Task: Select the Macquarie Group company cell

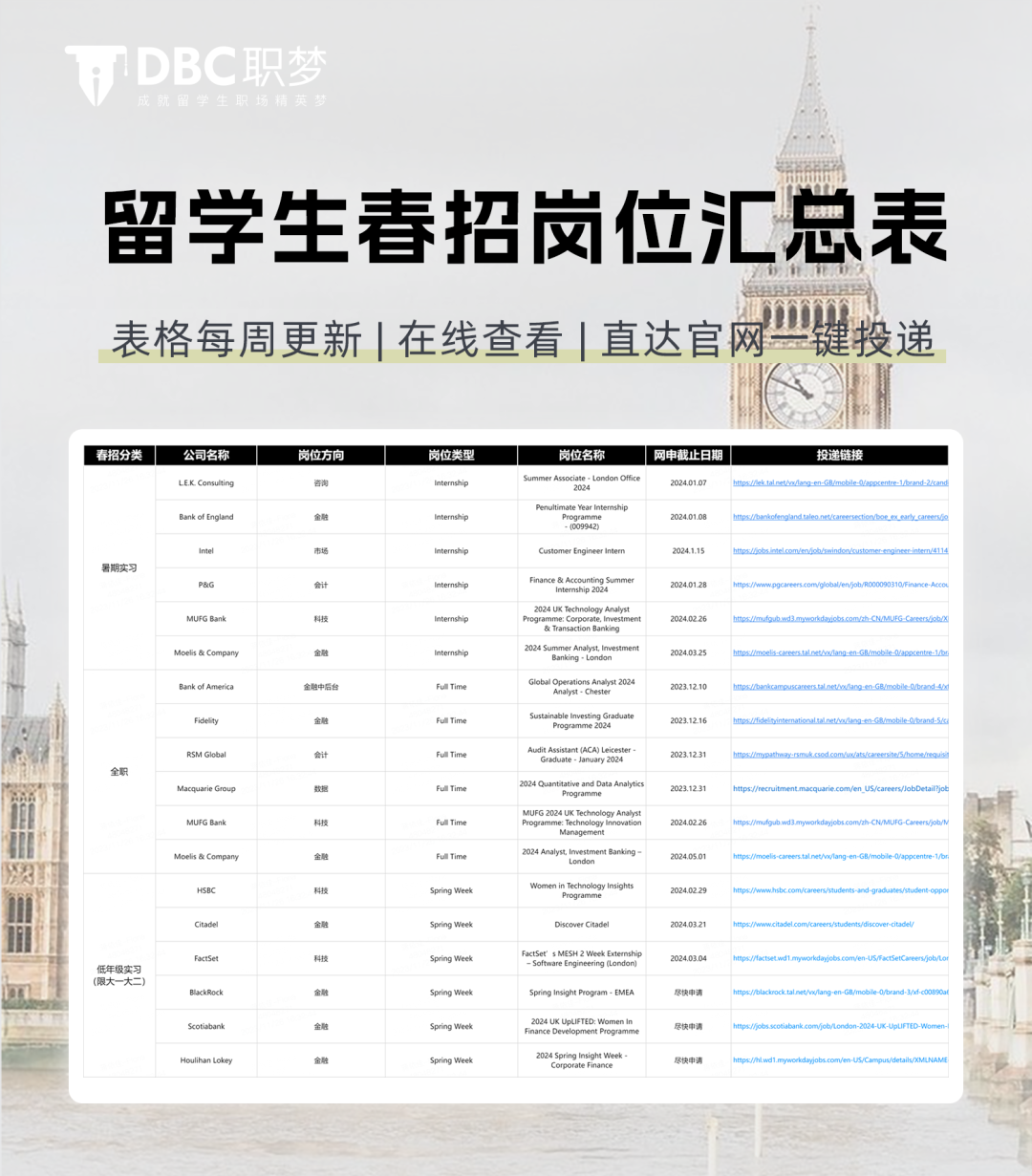Action: 206,789
